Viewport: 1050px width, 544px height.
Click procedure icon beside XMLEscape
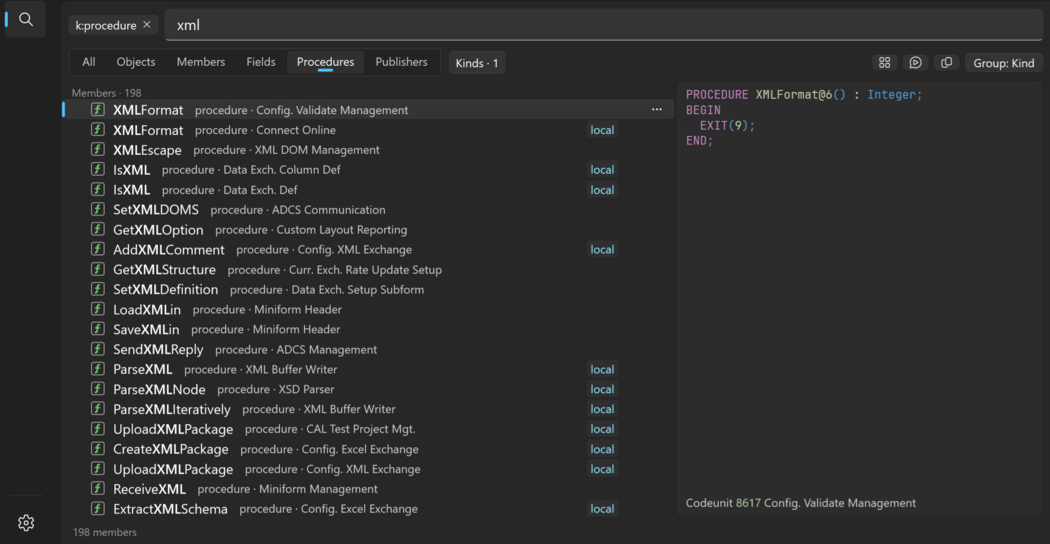tap(98, 150)
